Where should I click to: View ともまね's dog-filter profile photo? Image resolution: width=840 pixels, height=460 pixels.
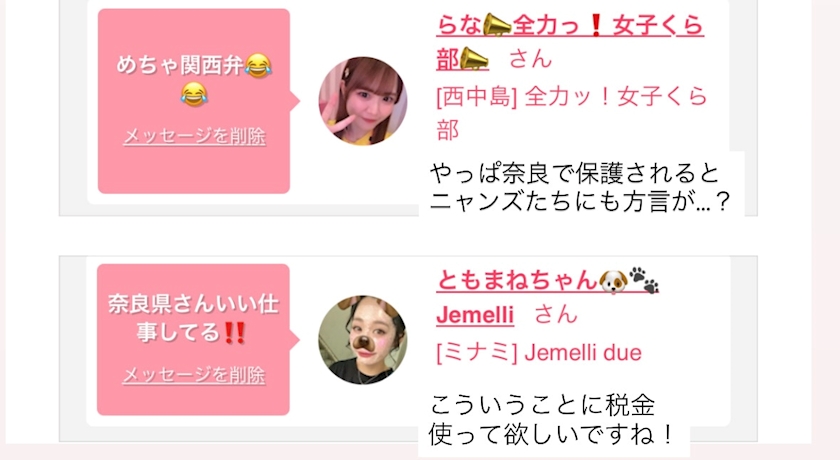(363, 340)
